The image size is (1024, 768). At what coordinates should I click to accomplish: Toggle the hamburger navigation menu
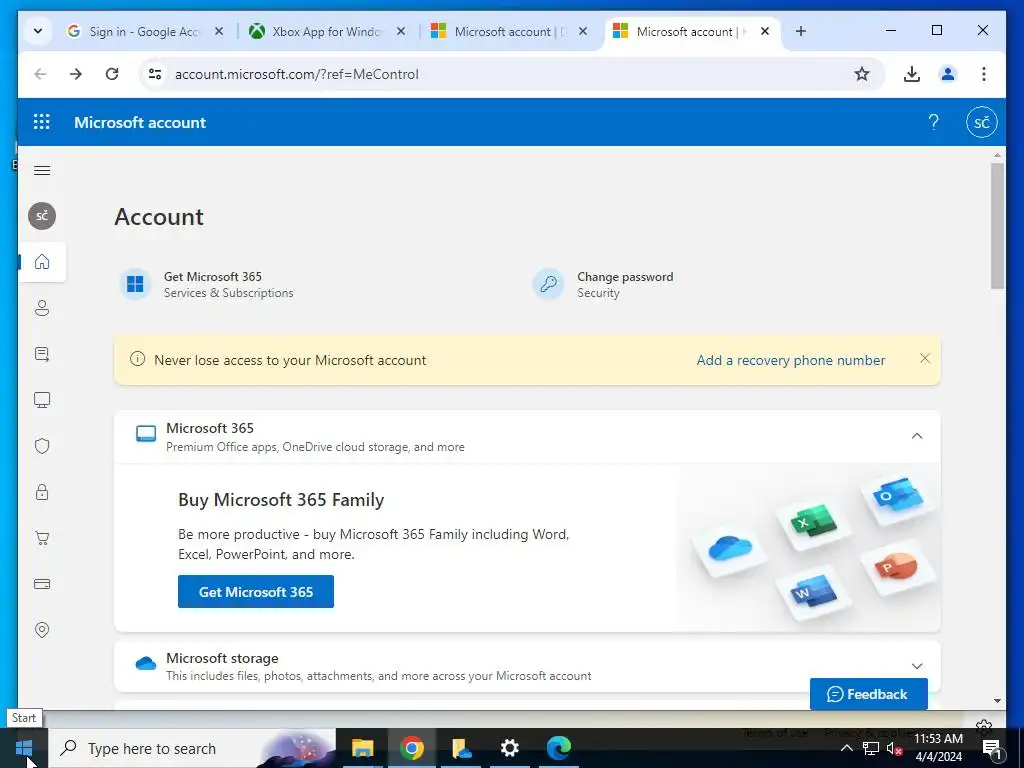click(42, 170)
